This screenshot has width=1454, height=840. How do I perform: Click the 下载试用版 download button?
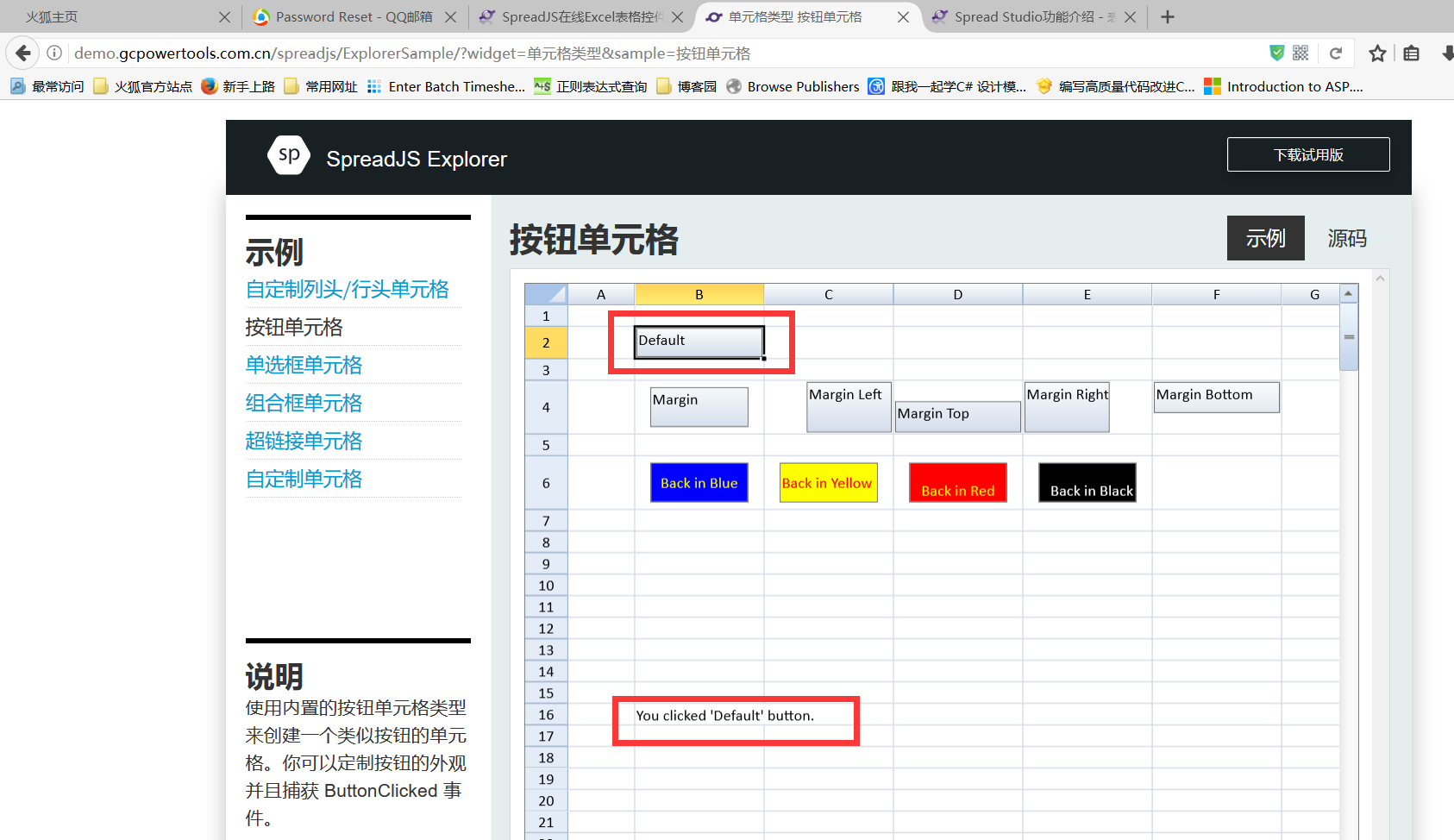click(1308, 154)
